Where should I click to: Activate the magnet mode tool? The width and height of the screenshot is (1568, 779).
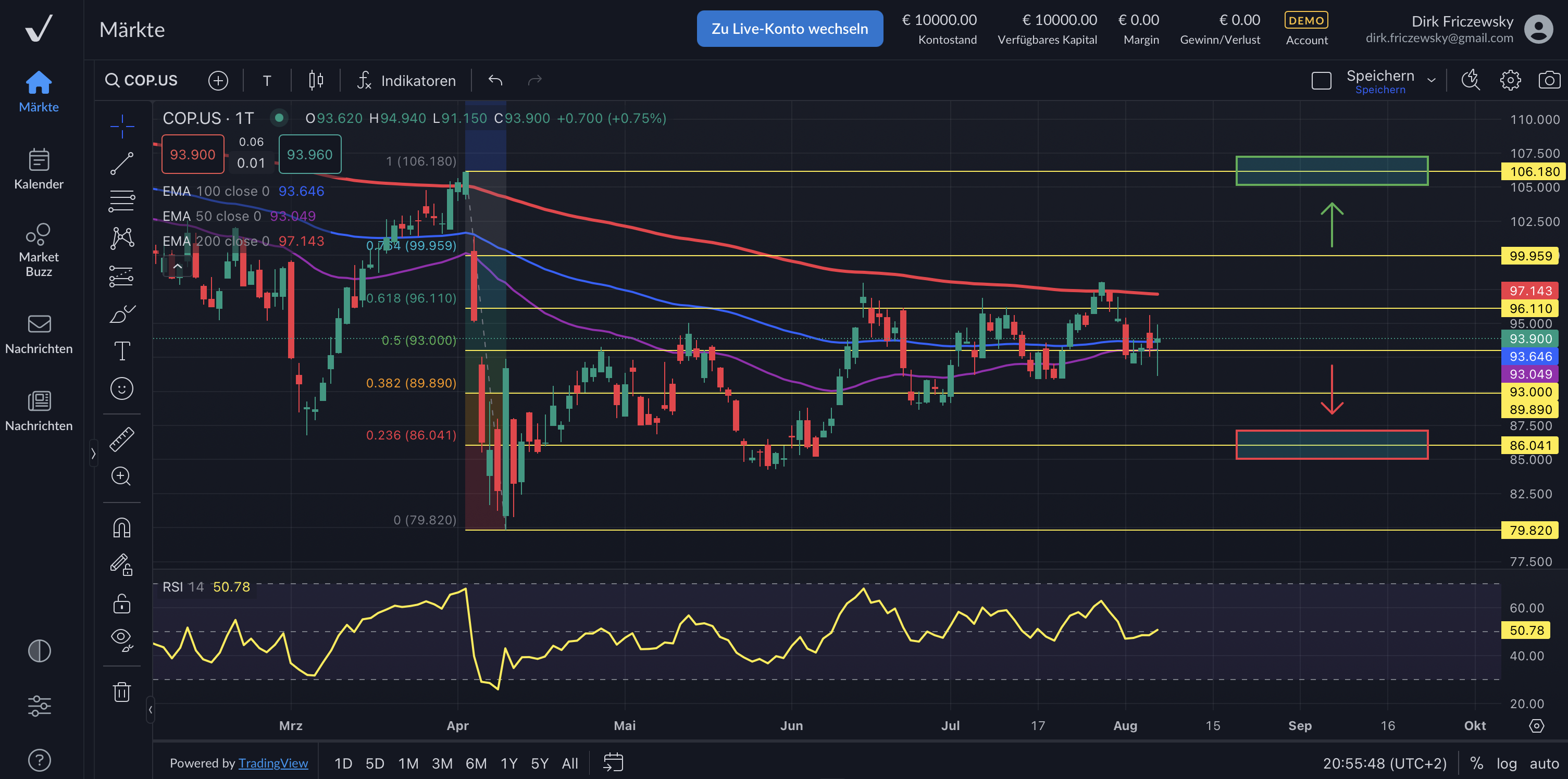[122, 527]
